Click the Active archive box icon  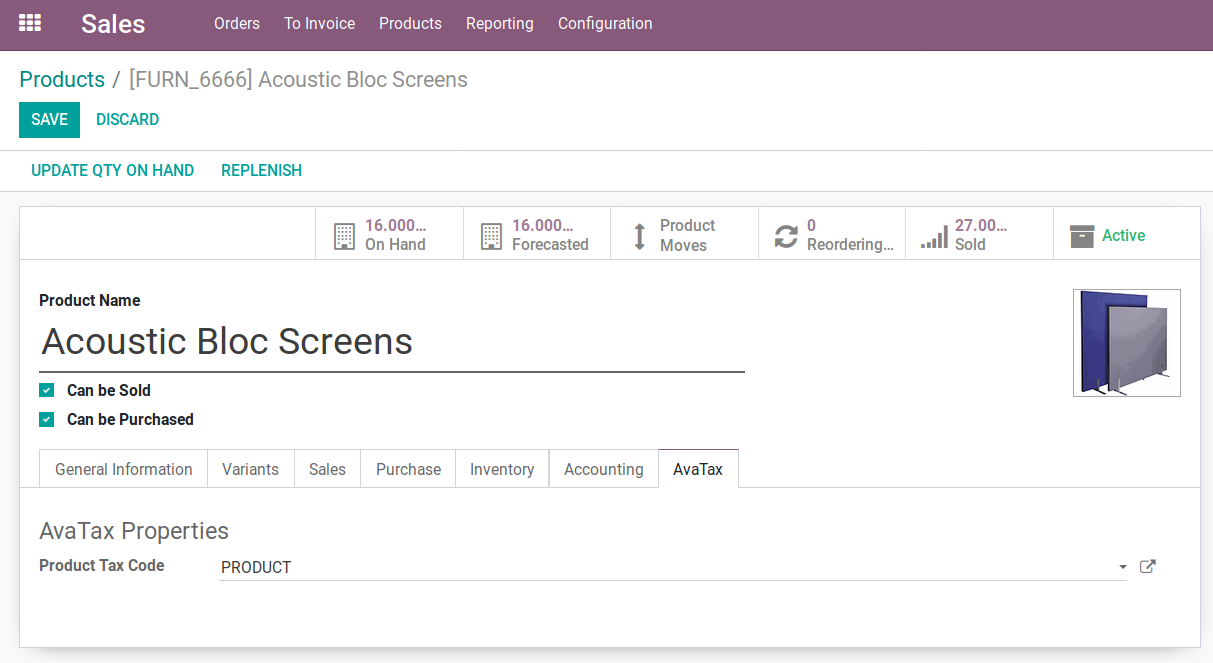pos(1082,236)
